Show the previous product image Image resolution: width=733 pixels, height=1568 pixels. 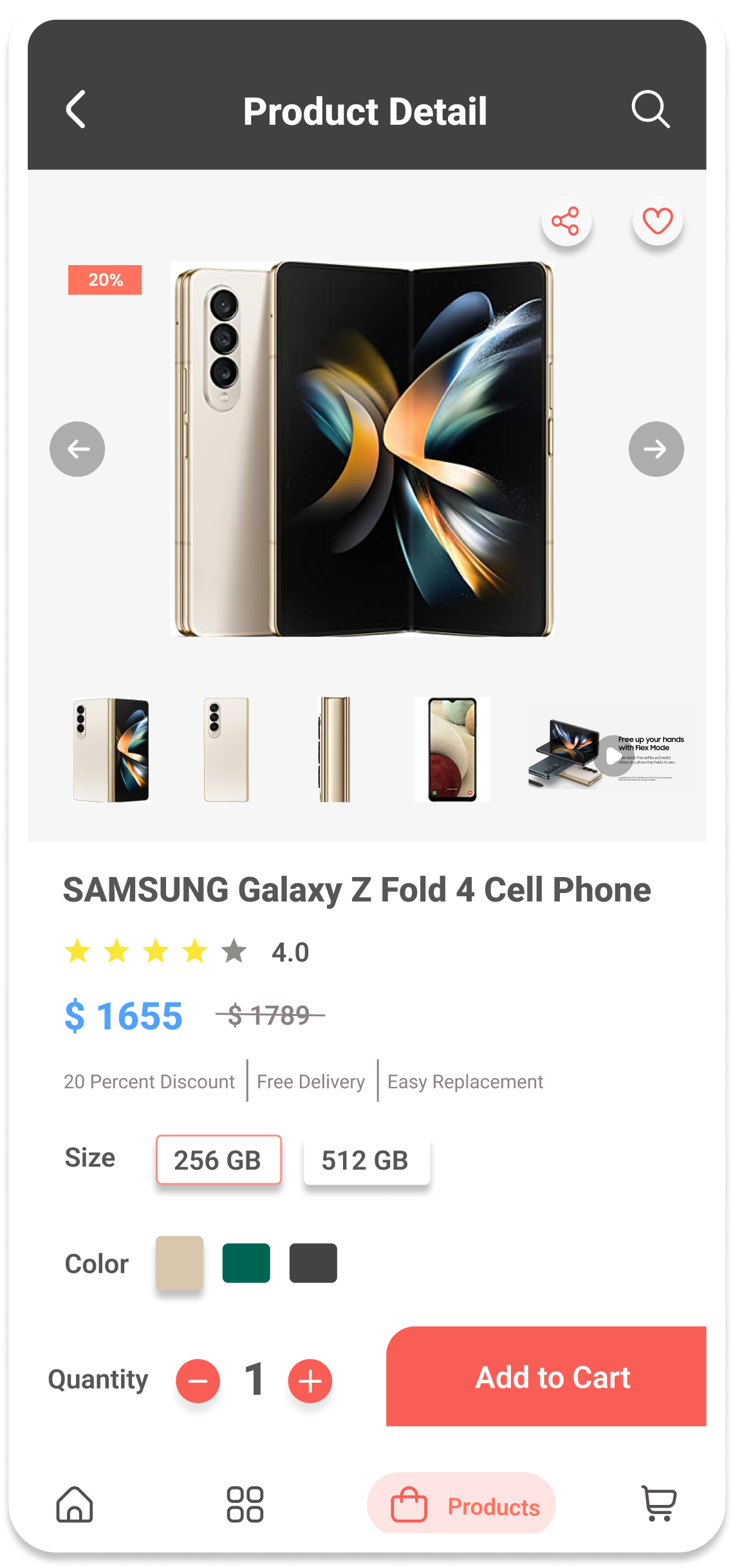(77, 449)
